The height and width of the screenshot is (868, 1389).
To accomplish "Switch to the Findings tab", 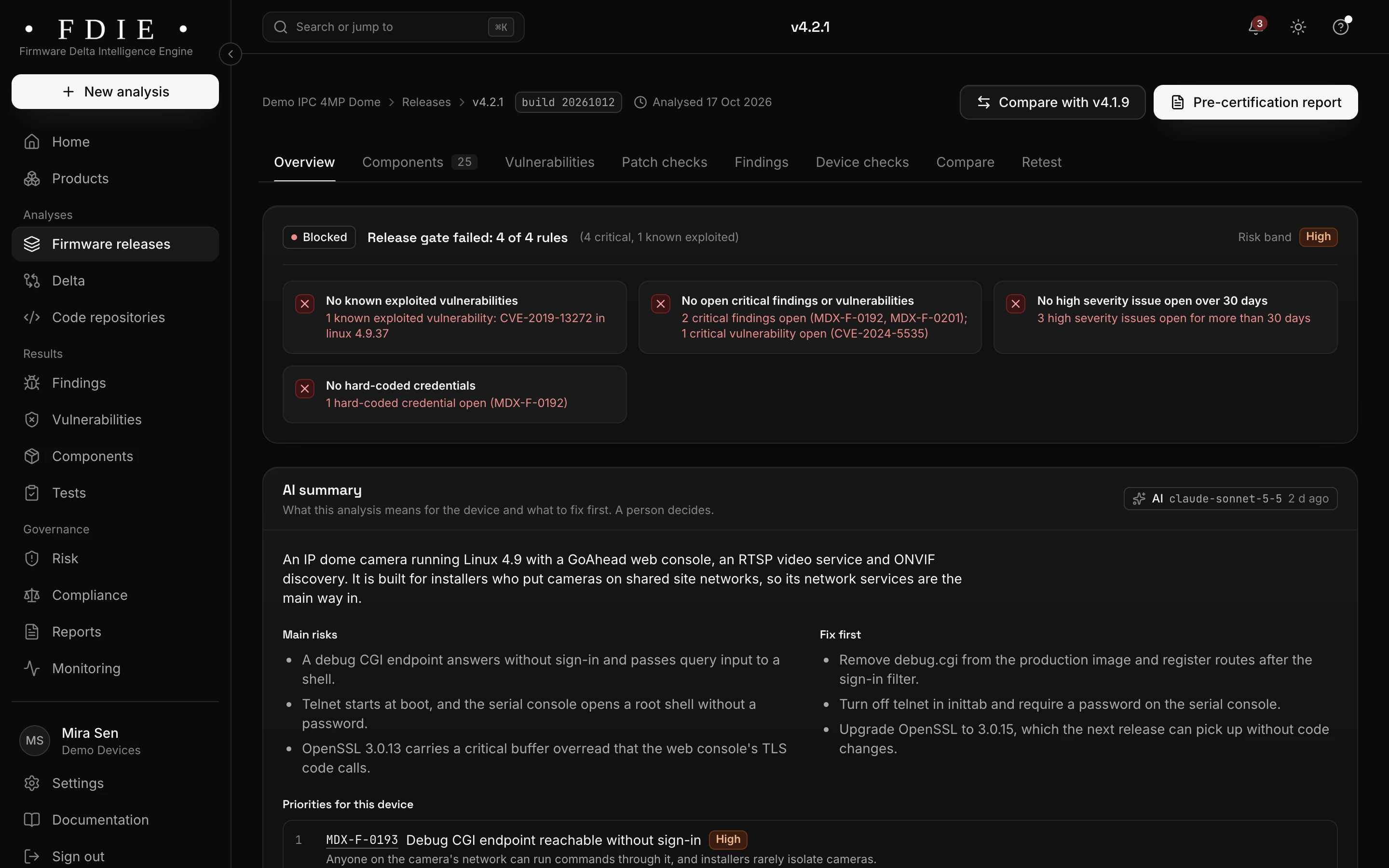I will (761, 163).
